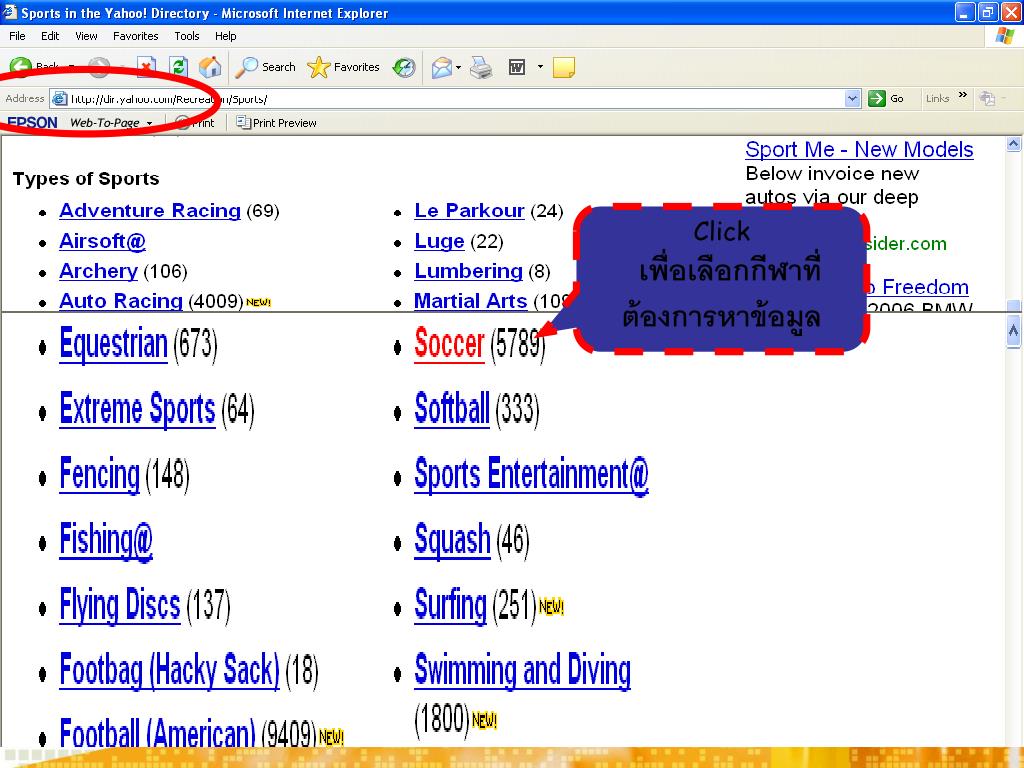Expand the Mail button dropdown arrow
This screenshot has height=768, width=1024.
point(458,67)
